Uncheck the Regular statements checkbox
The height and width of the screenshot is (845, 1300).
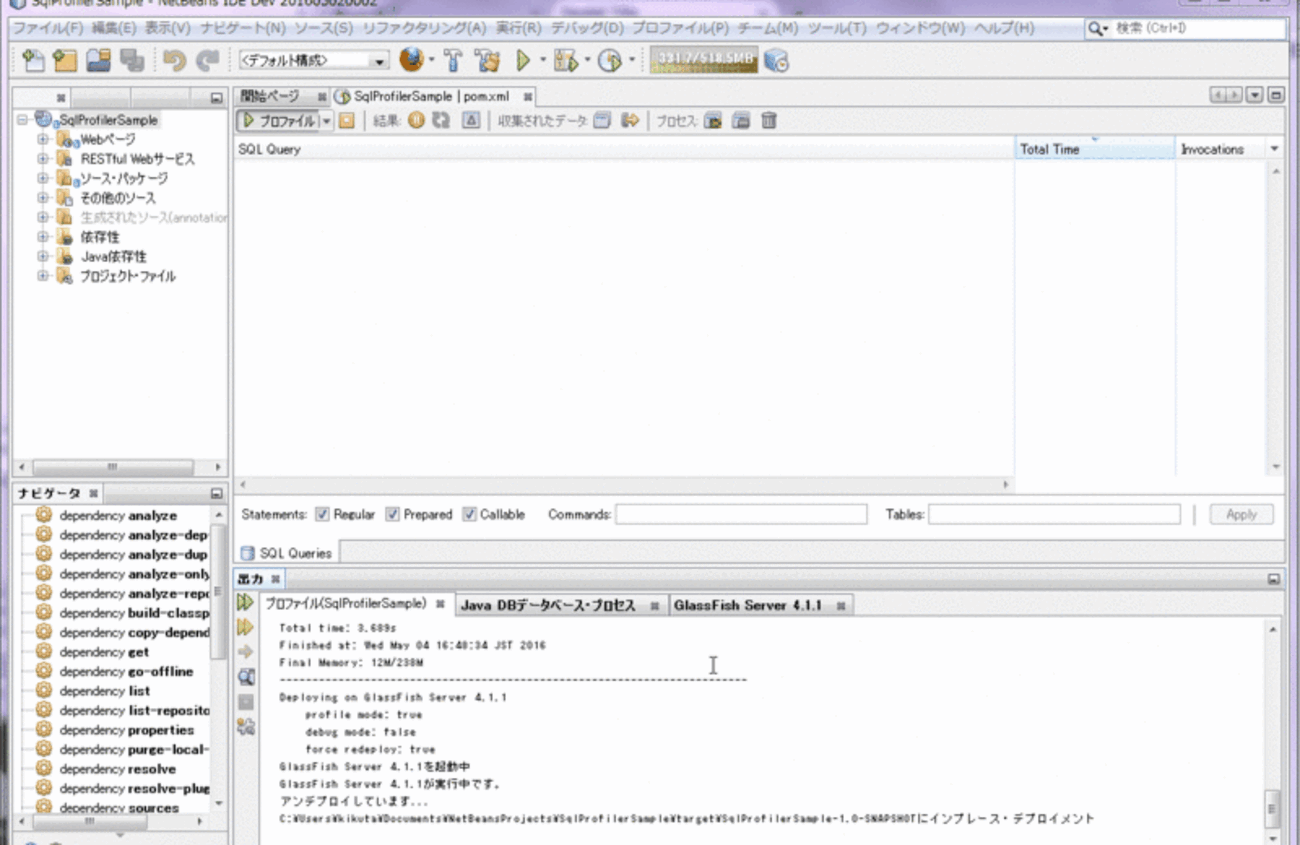pyautogui.click(x=322, y=515)
